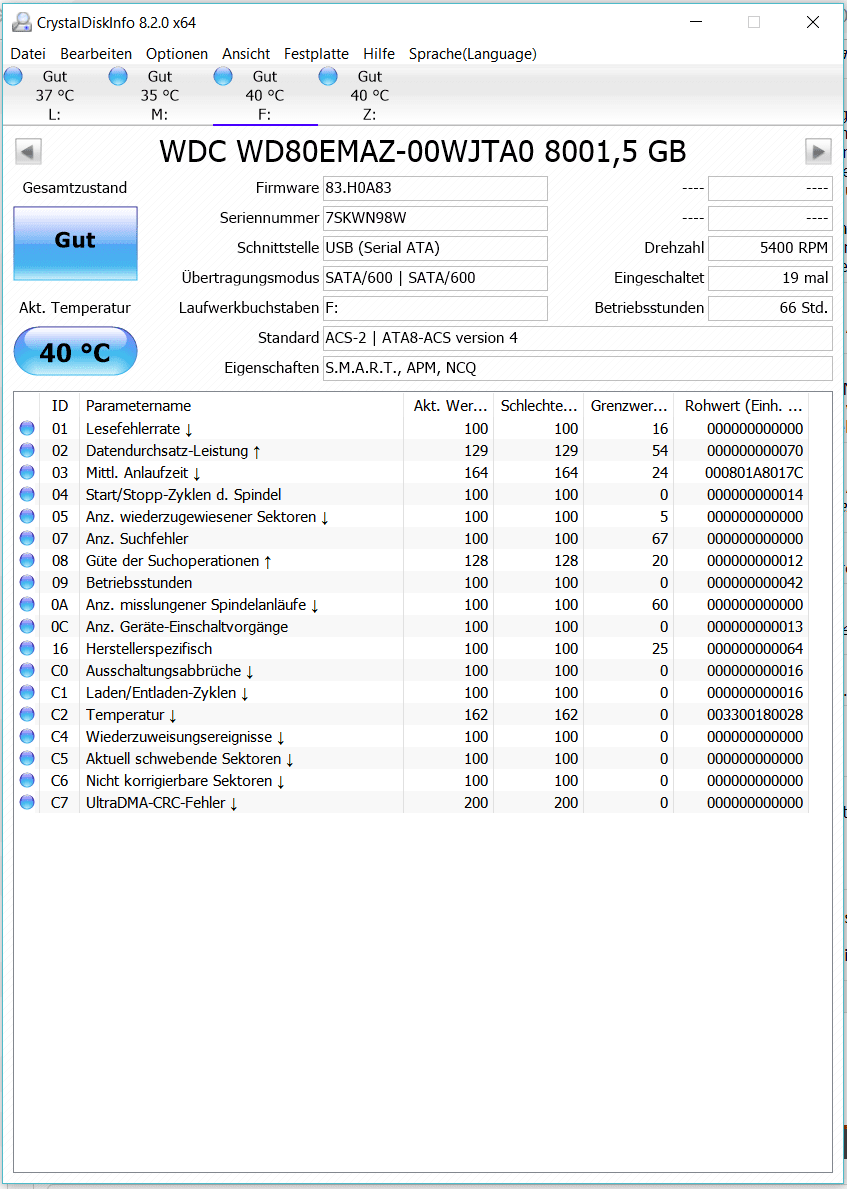The height and width of the screenshot is (1189, 847).
Task: Click status orb for Lesefehlerrate row
Action: [27, 428]
